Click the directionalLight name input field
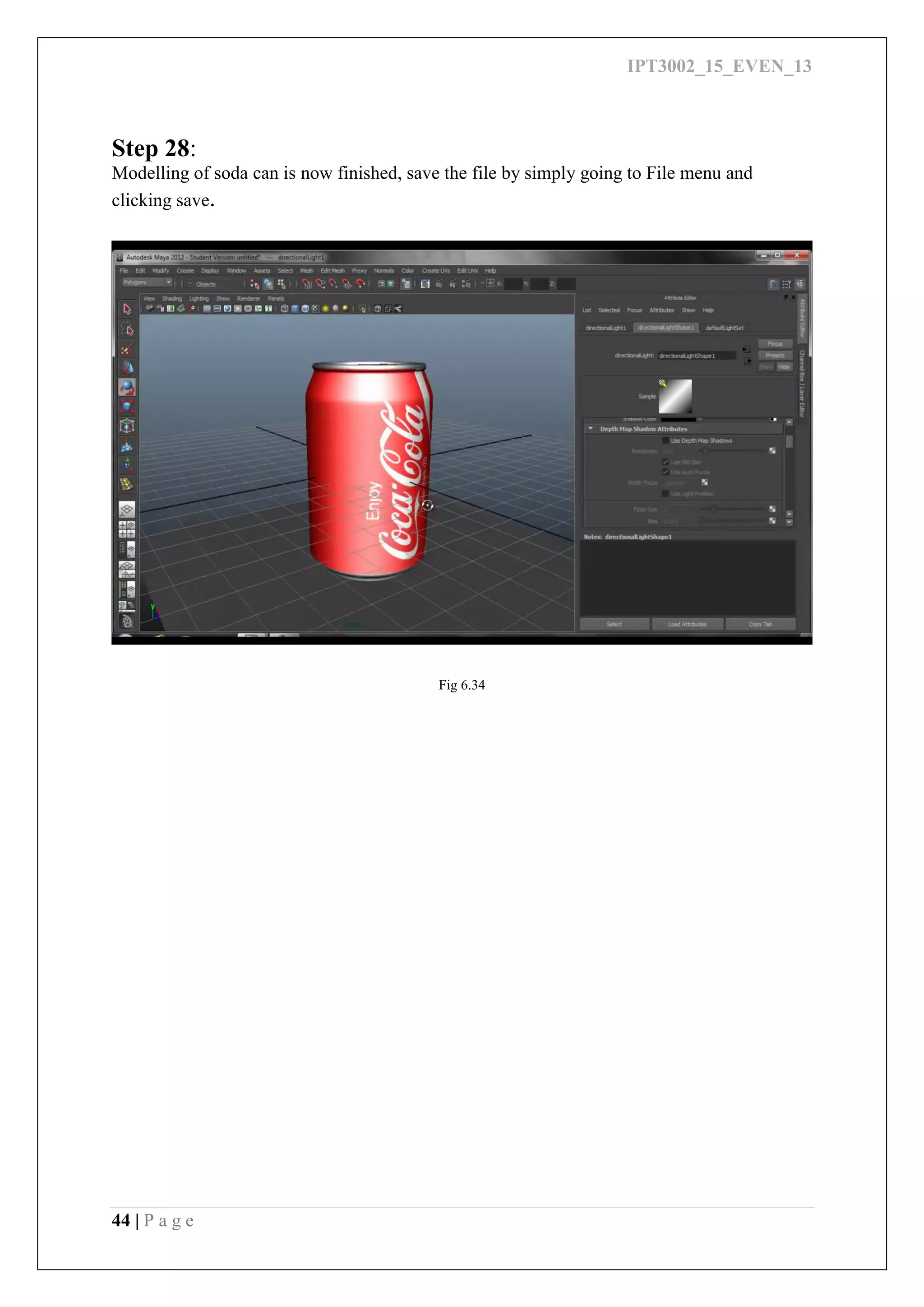The height and width of the screenshot is (1307, 924). (697, 356)
